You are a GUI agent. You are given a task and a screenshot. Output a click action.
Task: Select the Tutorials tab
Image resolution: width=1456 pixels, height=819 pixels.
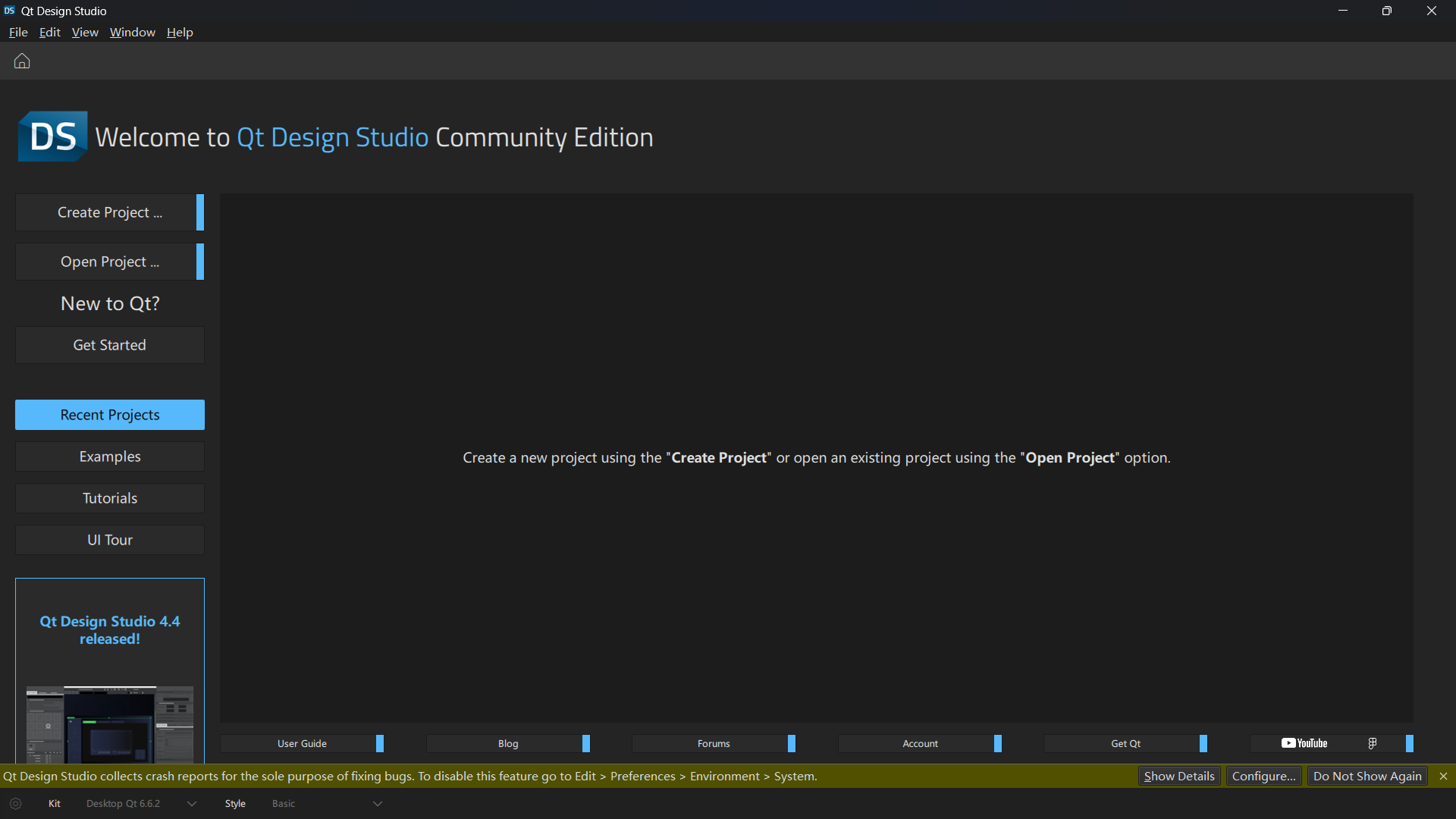tap(110, 498)
